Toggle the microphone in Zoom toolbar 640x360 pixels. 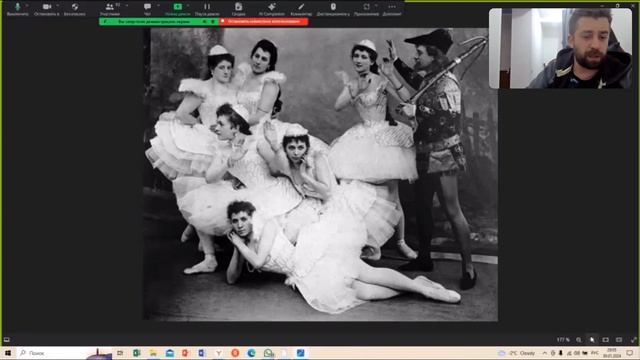(18, 7)
